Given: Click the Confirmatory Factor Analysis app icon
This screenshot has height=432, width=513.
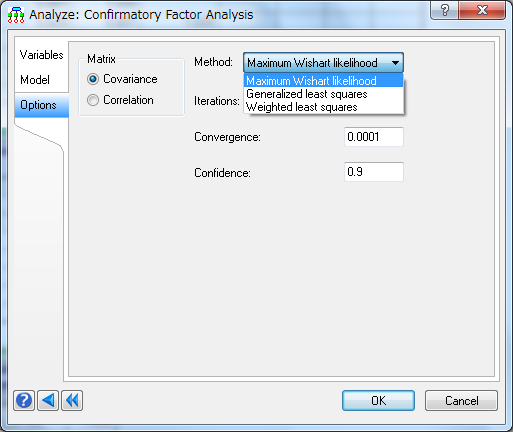Looking at the screenshot, I should click(x=16, y=15).
